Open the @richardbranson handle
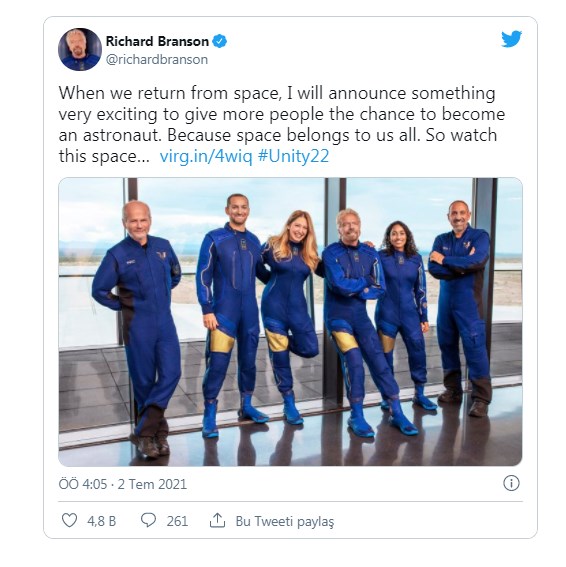The width and height of the screenshot is (566, 567). [x=157, y=59]
